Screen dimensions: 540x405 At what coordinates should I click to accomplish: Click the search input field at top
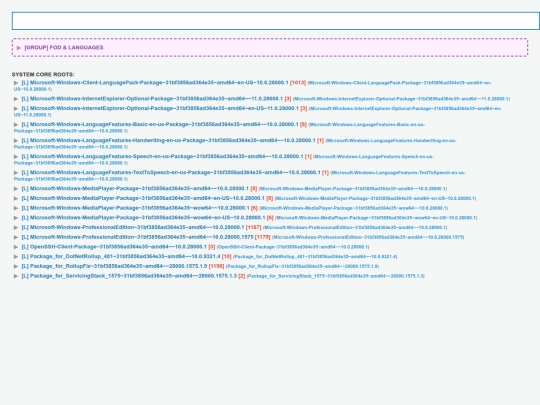click(x=276, y=21)
